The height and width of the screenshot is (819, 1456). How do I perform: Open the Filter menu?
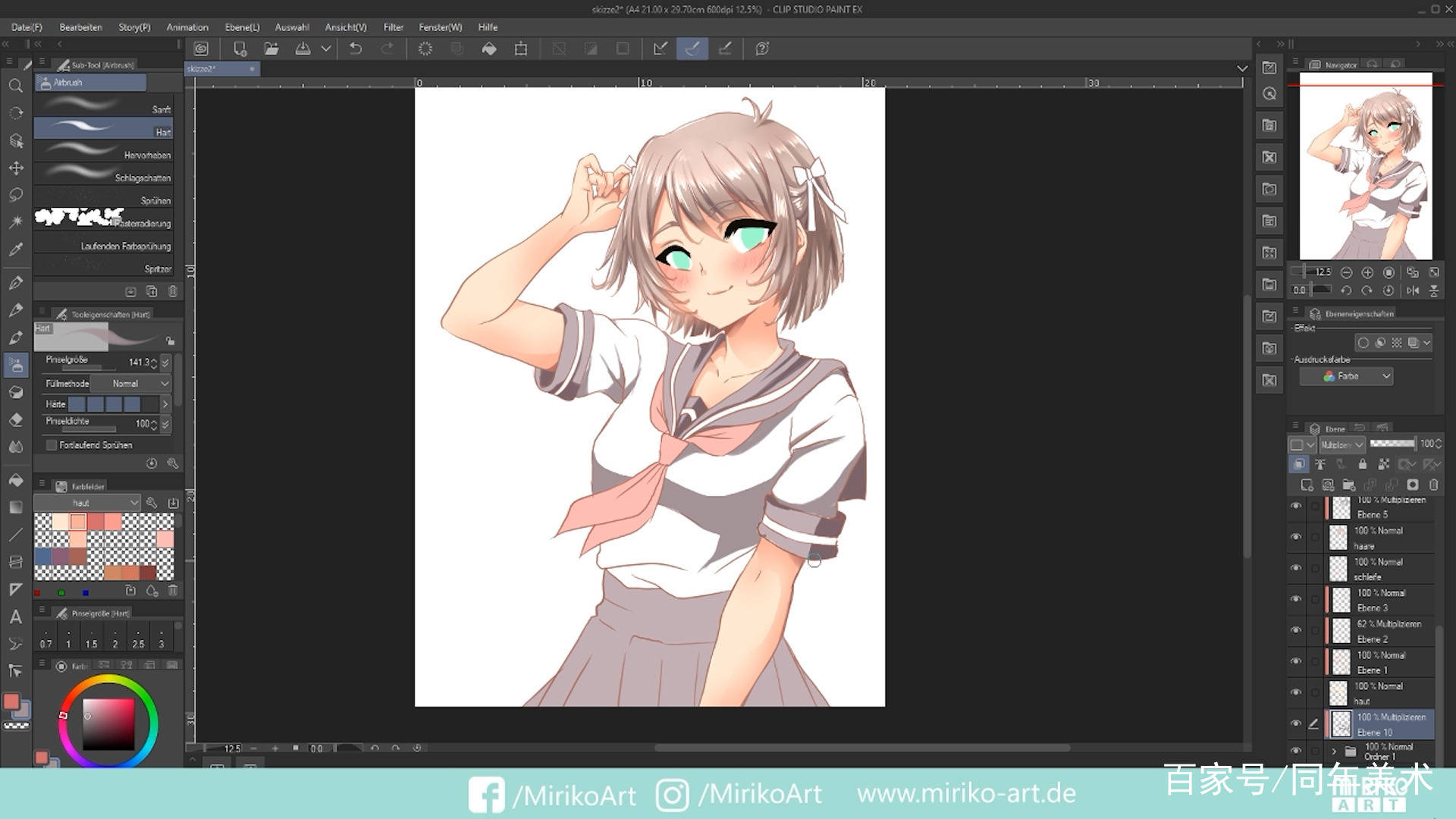coord(394,27)
